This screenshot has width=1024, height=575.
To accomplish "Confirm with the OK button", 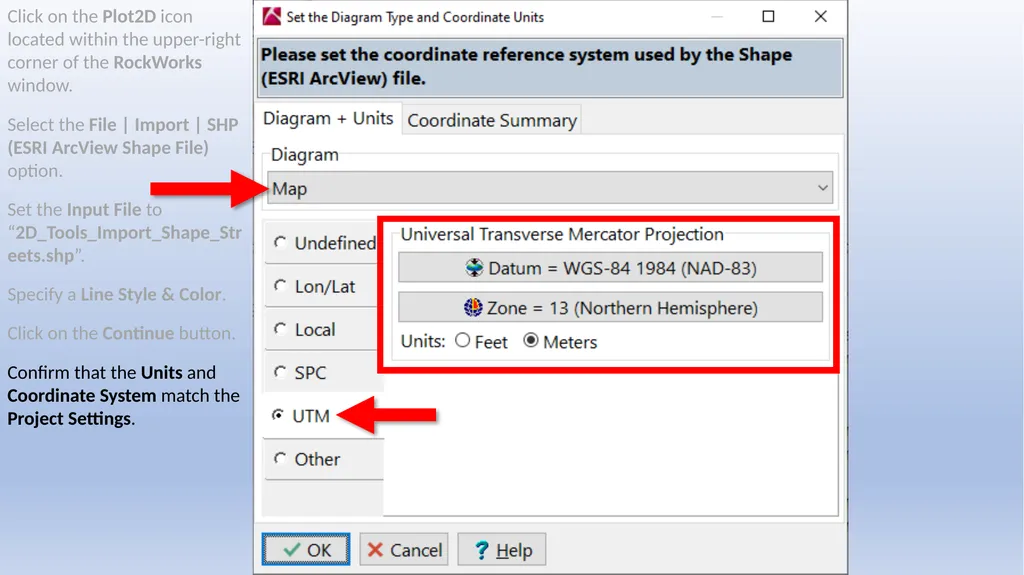I will (306, 550).
